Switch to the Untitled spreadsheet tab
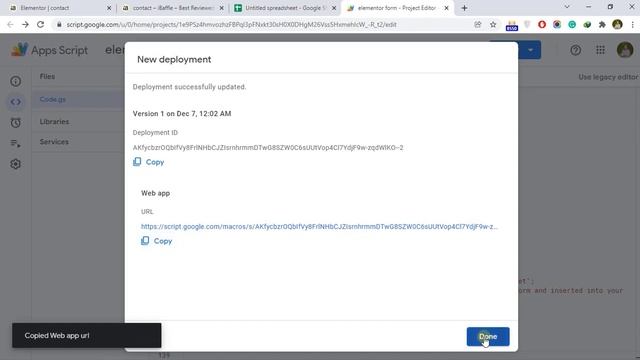 tap(284, 8)
